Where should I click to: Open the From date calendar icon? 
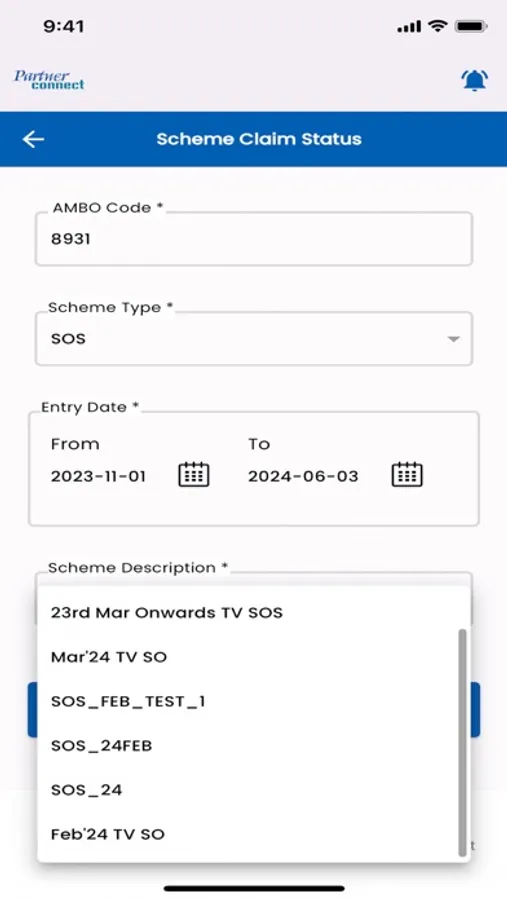194,475
